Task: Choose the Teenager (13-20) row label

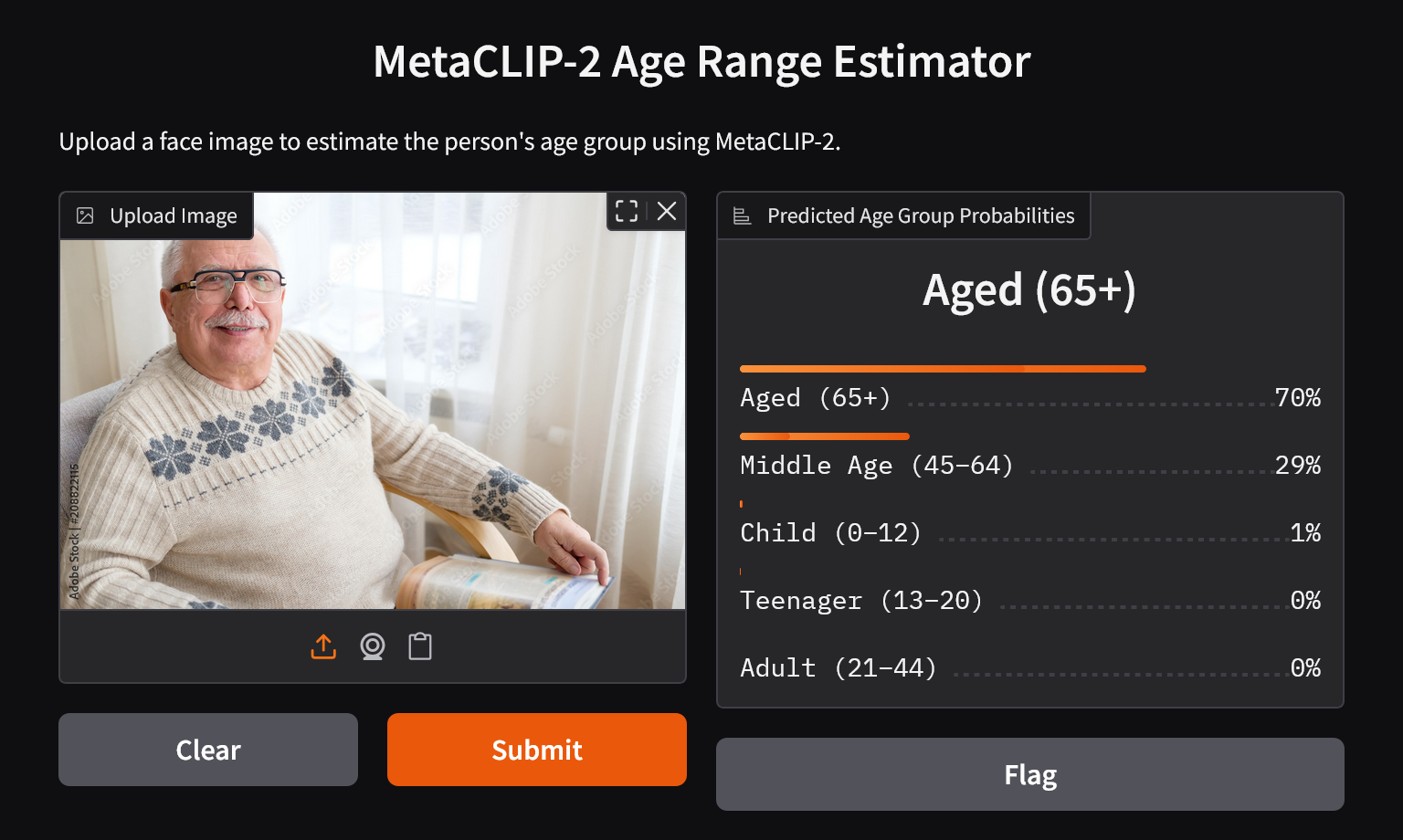Action: 860,601
